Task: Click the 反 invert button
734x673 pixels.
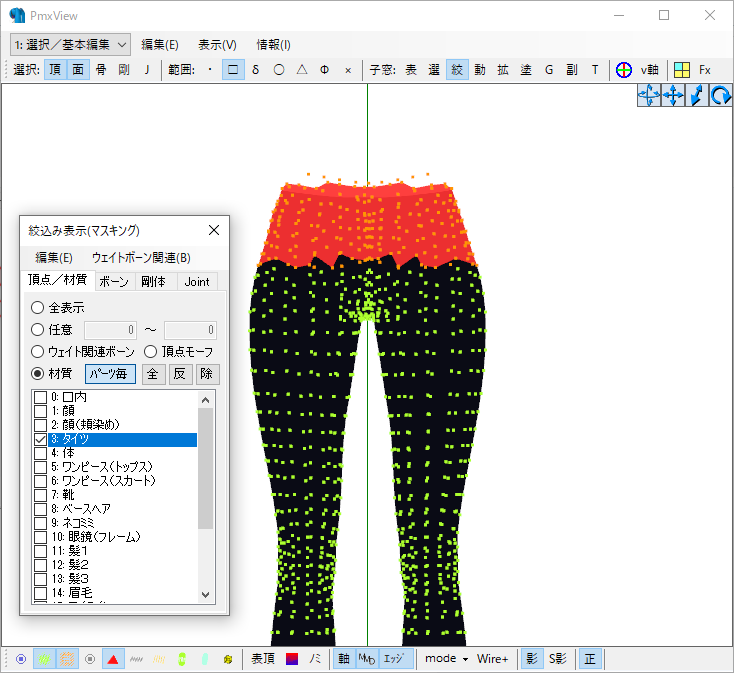Action: 180,374
